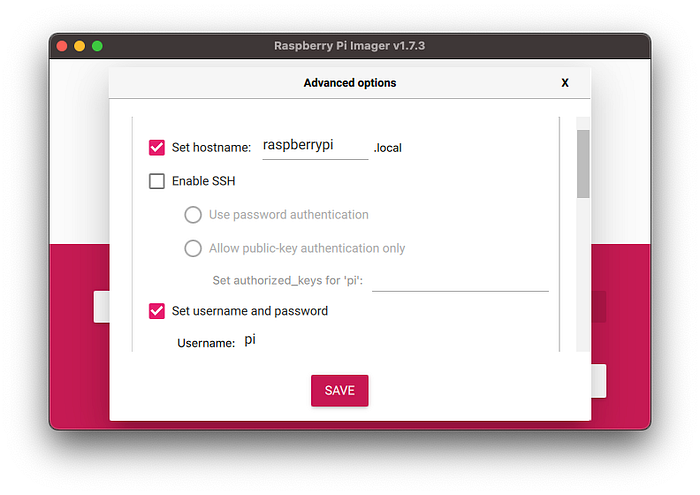Screen dimensions: 700x495
Task: Close the Raspberry Pi Imager window
Action: point(62,46)
